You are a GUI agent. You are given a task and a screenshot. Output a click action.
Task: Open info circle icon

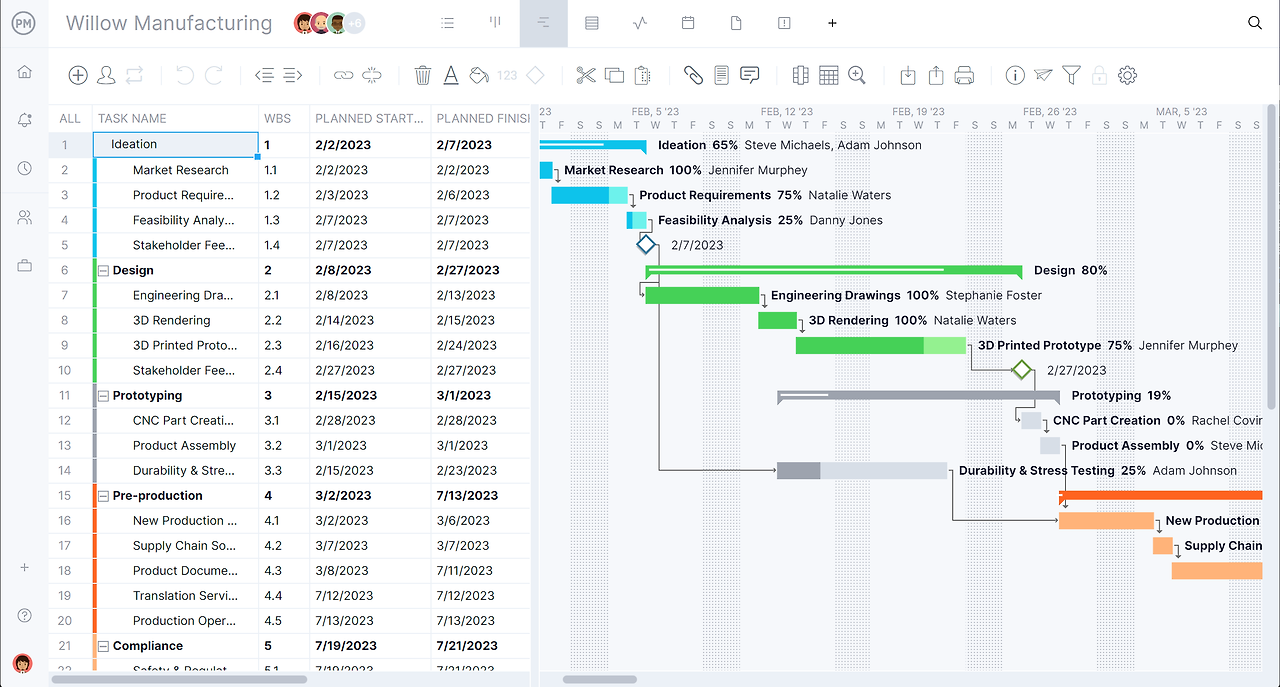[x=1015, y=75]
